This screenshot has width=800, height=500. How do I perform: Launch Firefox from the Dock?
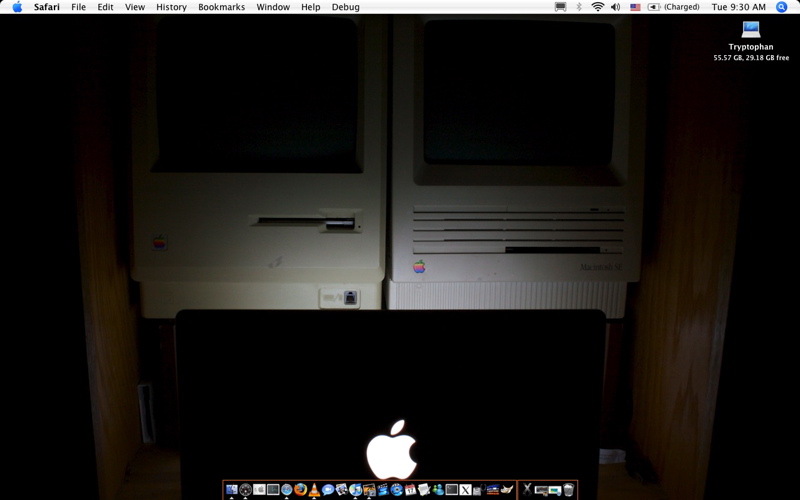pyautogui.click(x=301, y=490)
